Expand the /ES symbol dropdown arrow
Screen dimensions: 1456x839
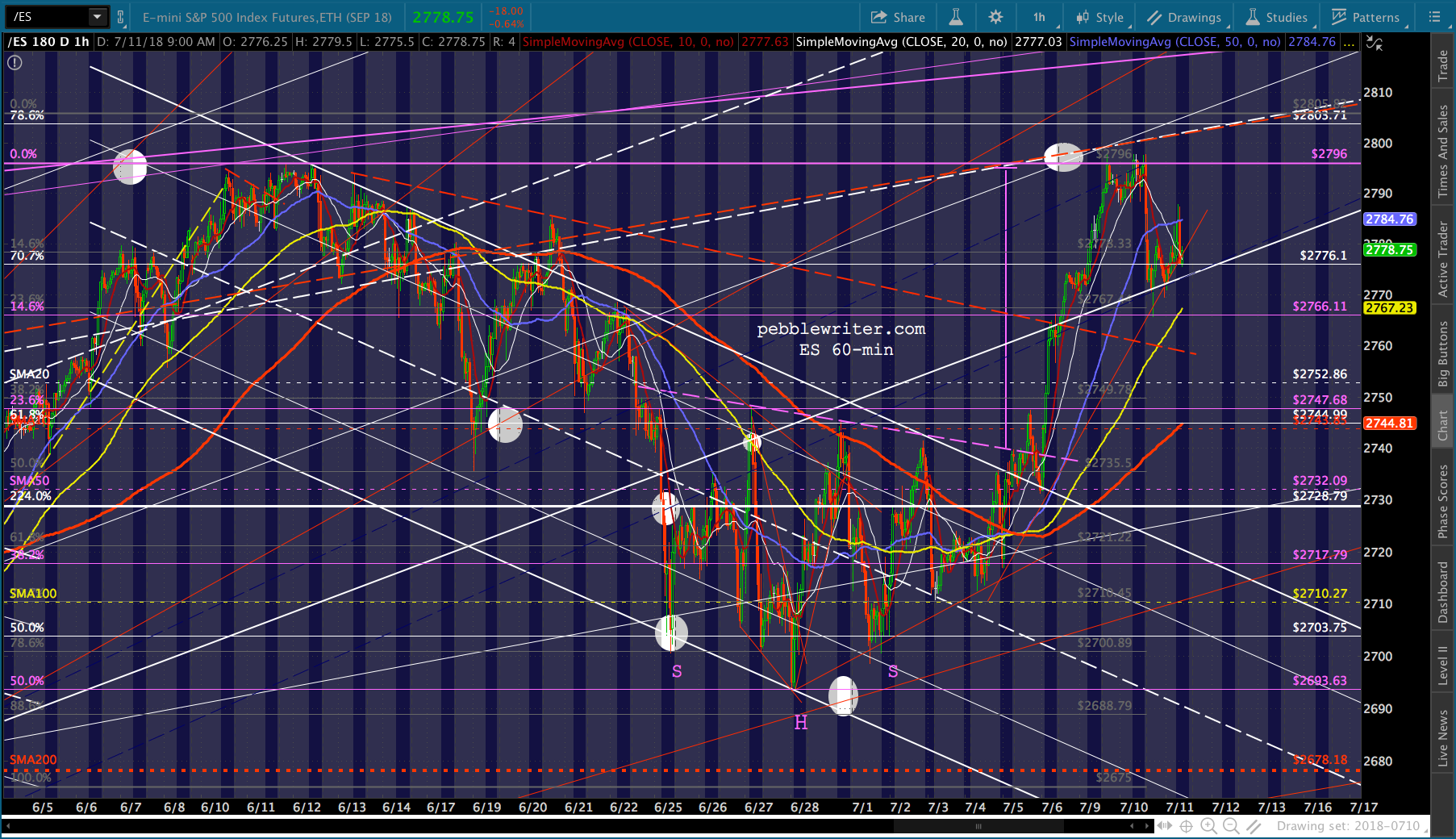point(98,17)
